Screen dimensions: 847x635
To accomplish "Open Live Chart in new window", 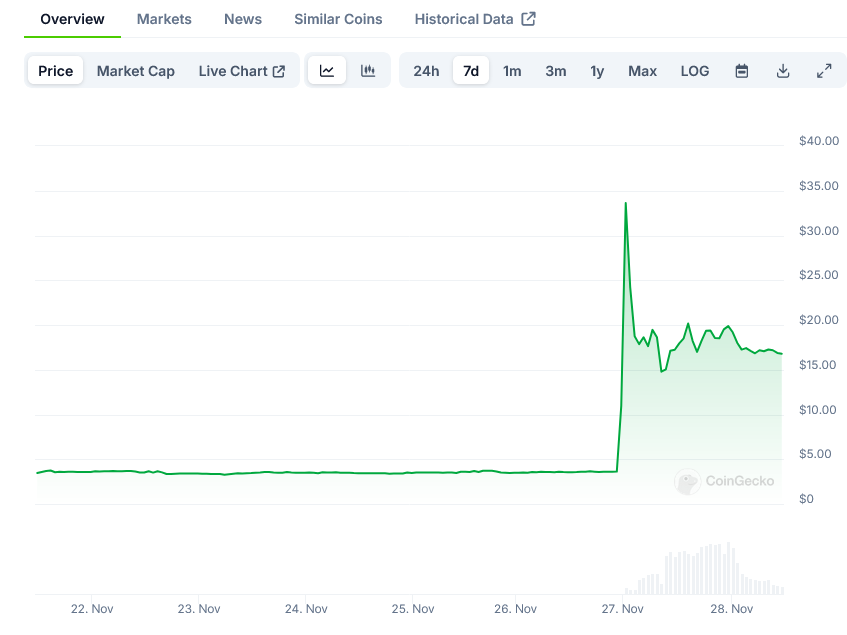I will click(x=241, y=71).
